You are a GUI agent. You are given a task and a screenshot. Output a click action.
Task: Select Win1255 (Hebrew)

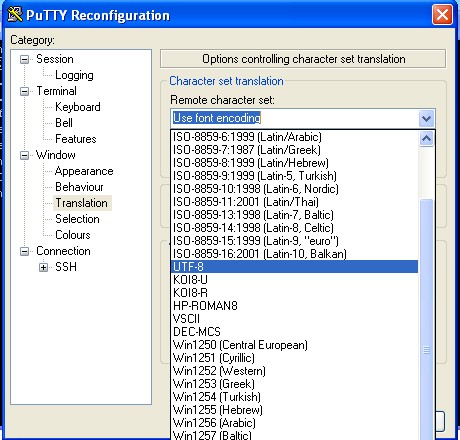tap(295, 410)
